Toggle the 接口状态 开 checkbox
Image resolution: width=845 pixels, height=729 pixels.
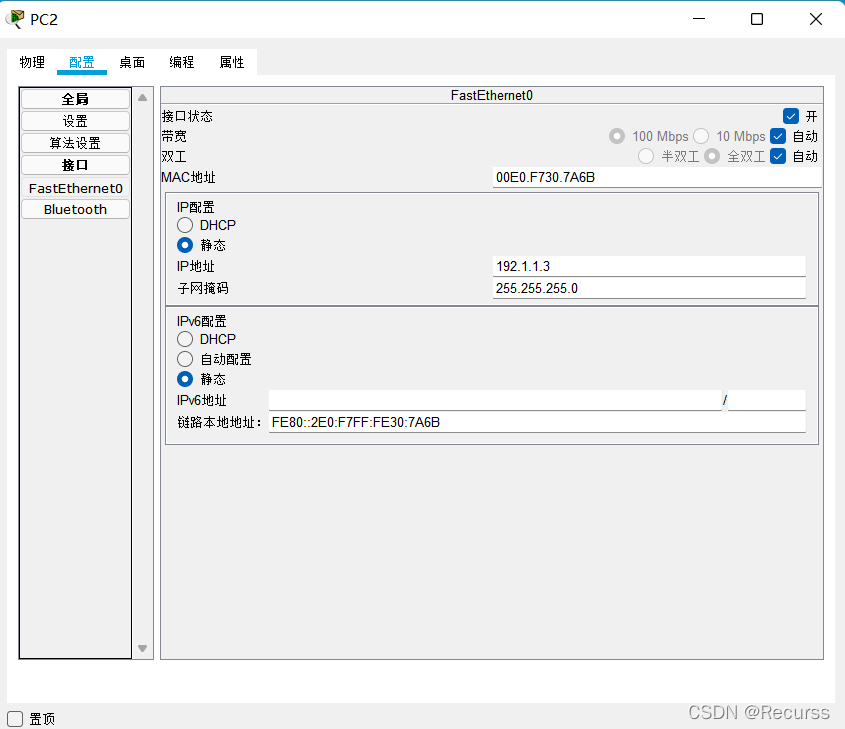[791, 116]
